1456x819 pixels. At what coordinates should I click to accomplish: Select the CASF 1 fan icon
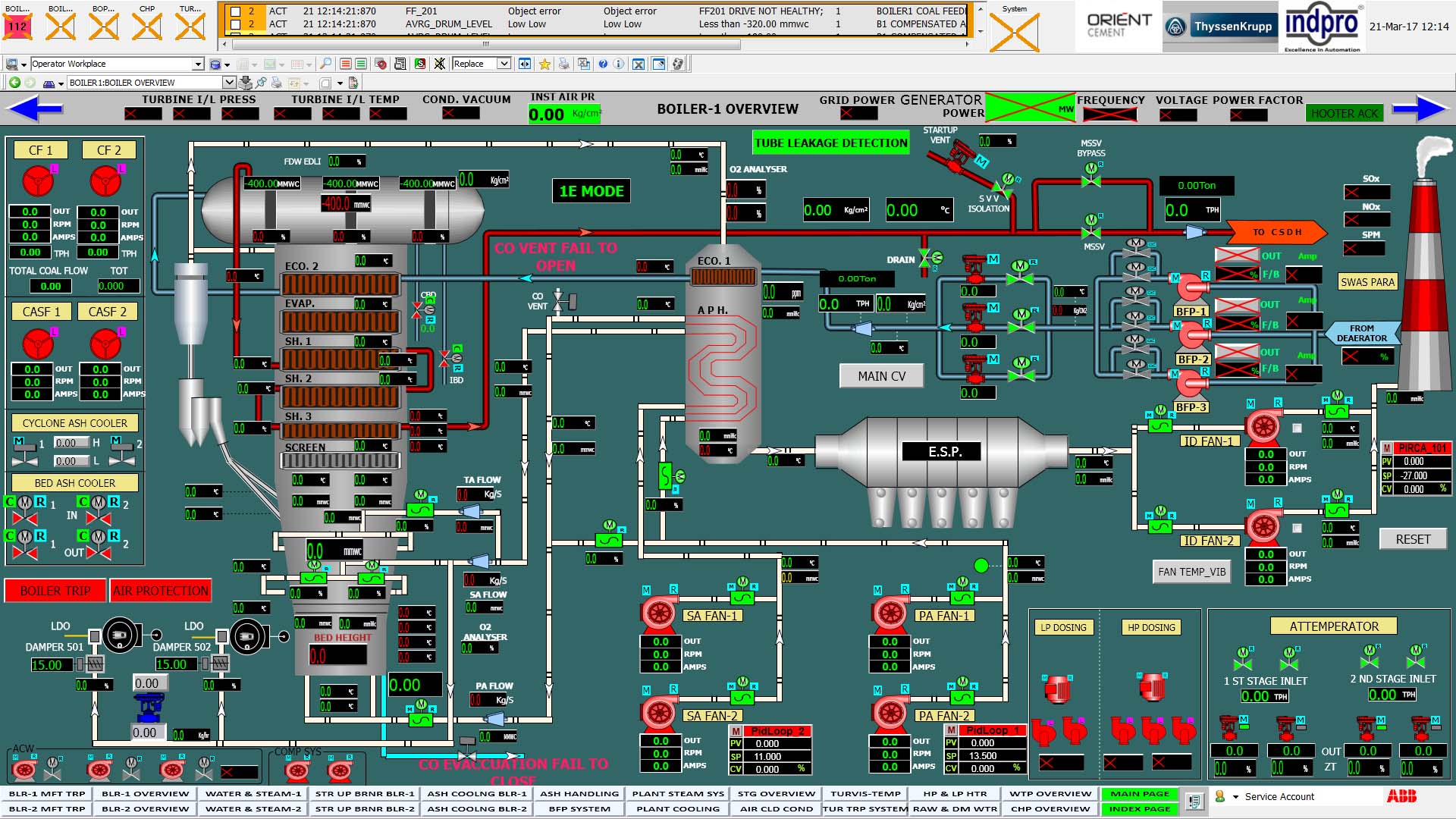point(38,345)
